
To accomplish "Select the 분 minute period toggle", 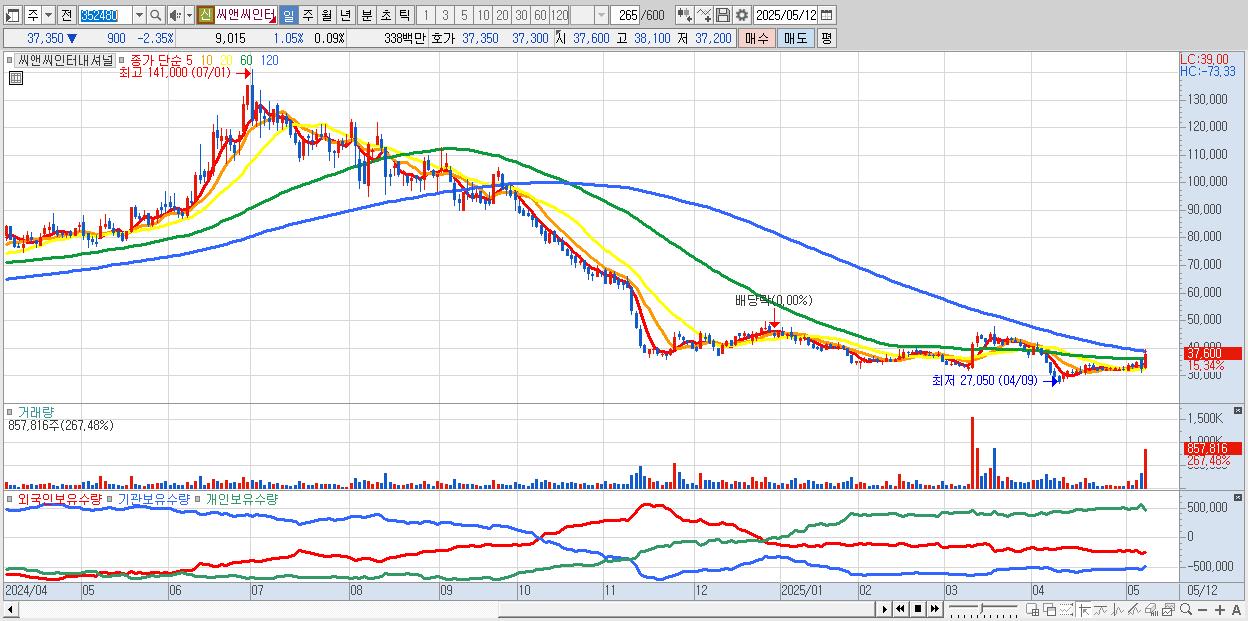I will click(x=366, y=15).
